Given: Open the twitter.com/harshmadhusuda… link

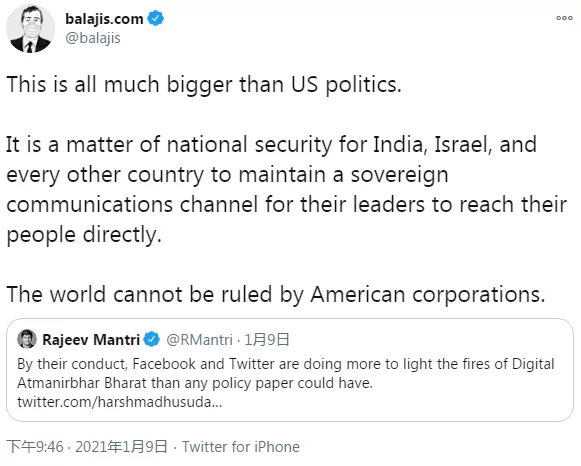Looking at the screenshot, I should [120, 402].
